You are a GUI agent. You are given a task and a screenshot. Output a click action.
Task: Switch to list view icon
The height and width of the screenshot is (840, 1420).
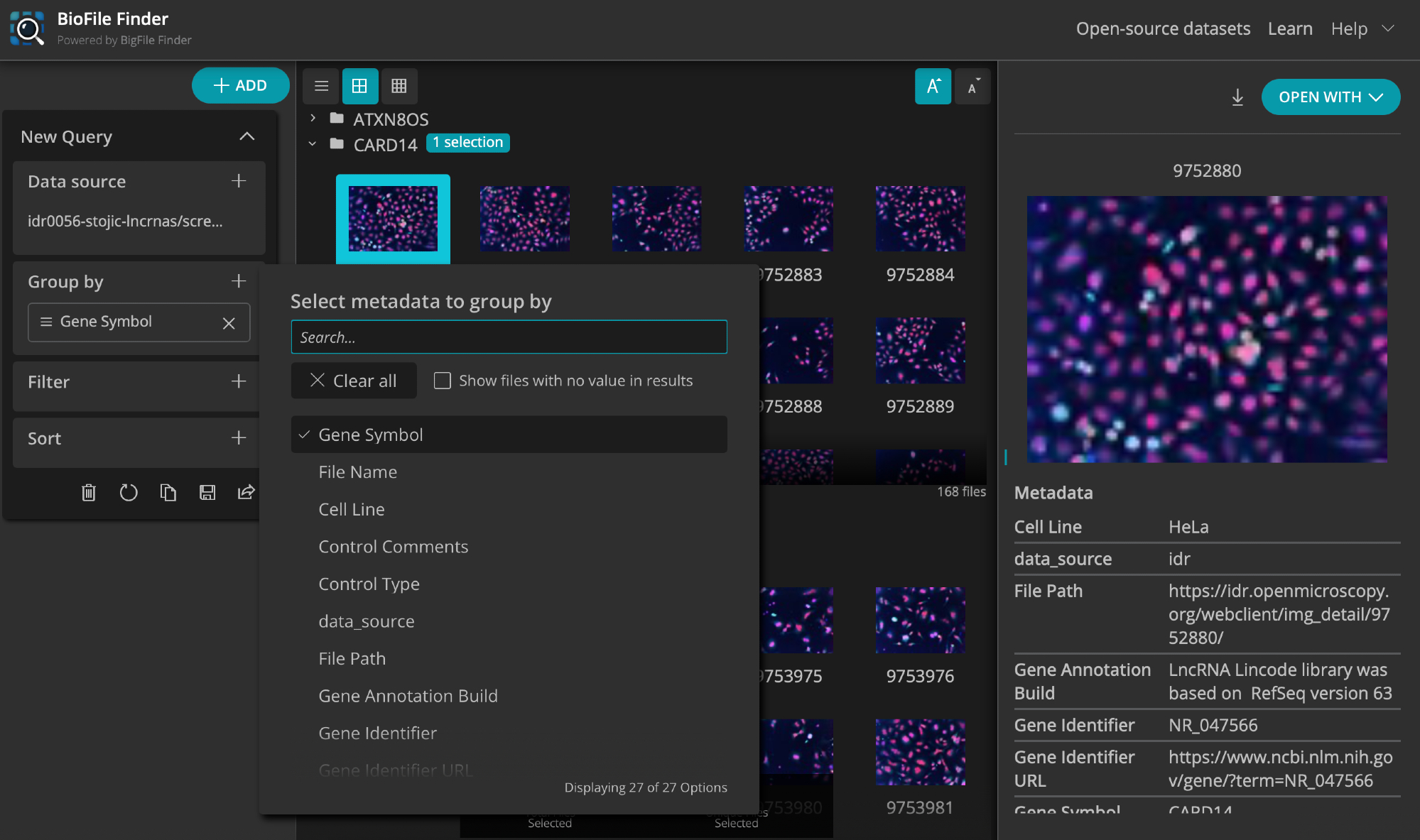coord(321,86)
